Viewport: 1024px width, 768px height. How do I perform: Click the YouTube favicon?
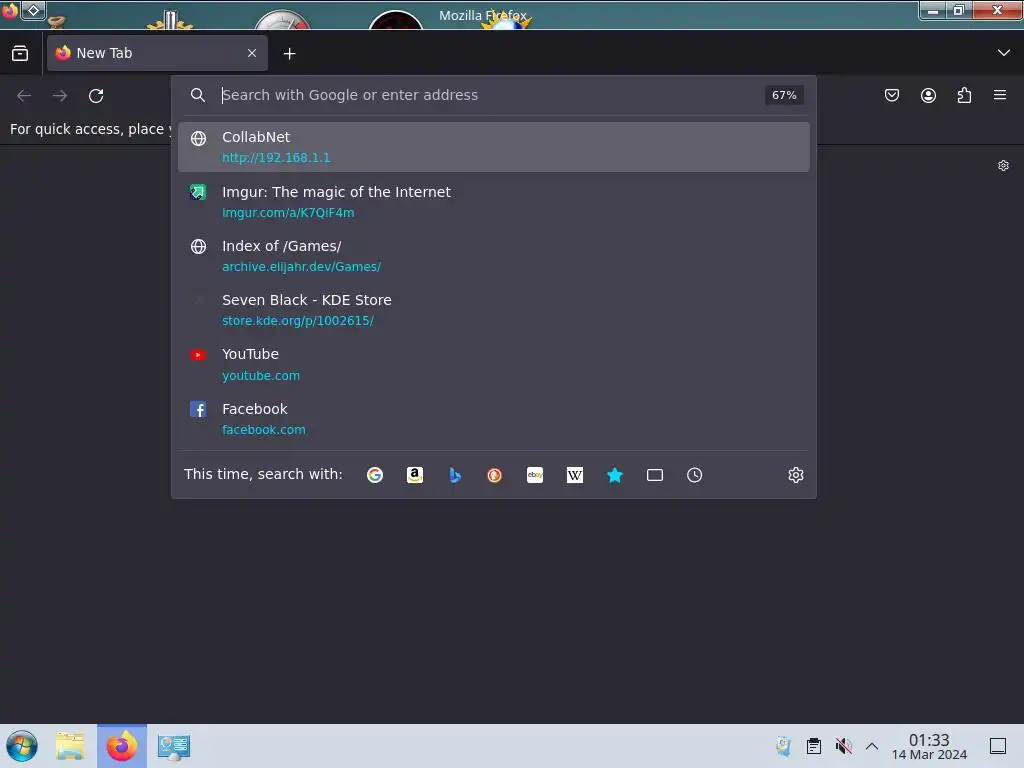[198, 355]
